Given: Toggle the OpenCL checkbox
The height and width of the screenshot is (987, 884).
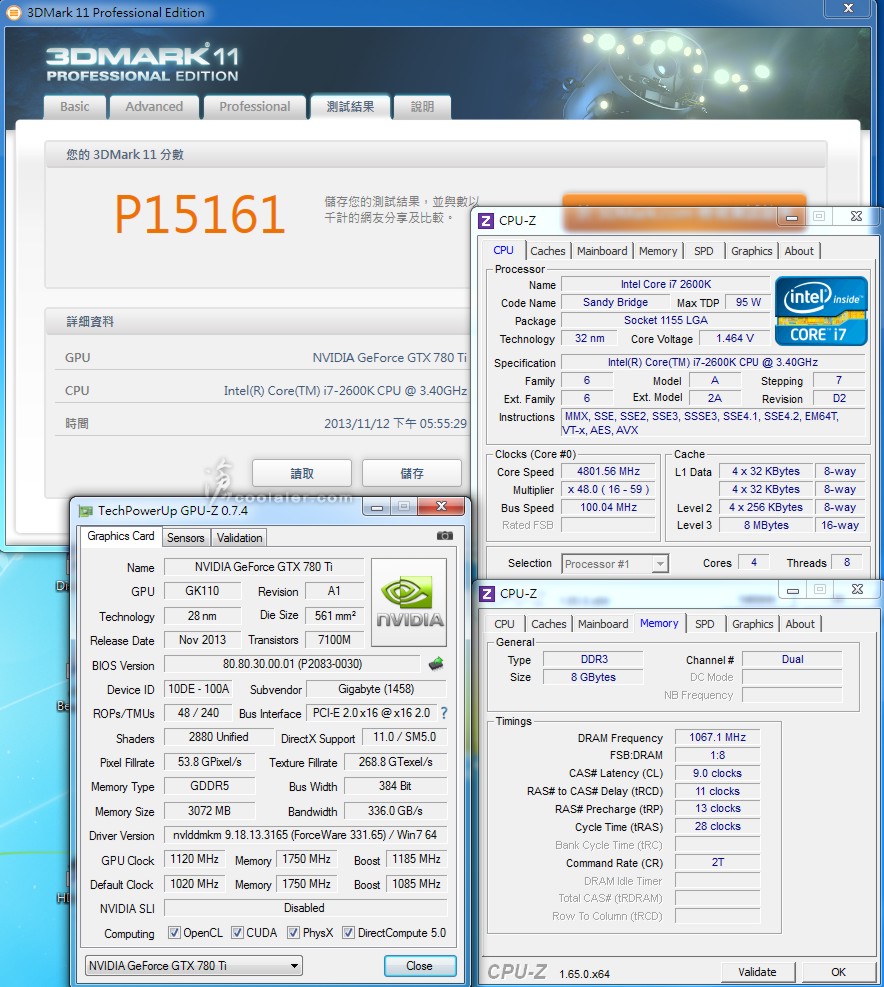Looking at the screenshot, I should [x=174, y=932].
